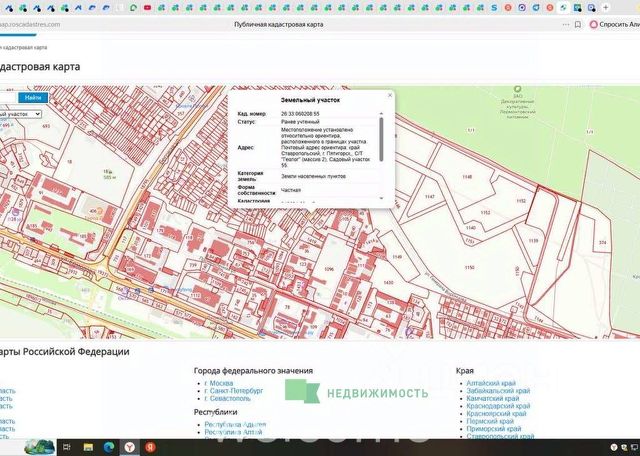Open the земельный участок type dropdown
The height and width of the screenshot is (456, 640).
click(x=20, y=114)
